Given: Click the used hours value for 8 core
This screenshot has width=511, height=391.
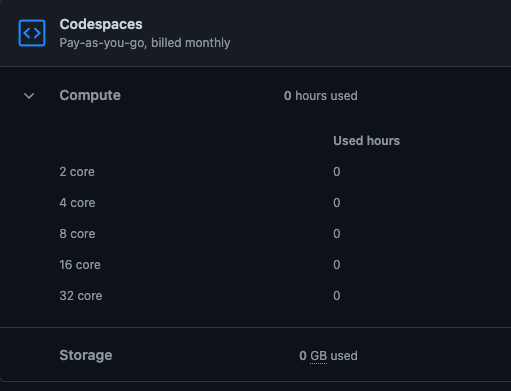Looking at the screenshot, I should tap(337, 234).
